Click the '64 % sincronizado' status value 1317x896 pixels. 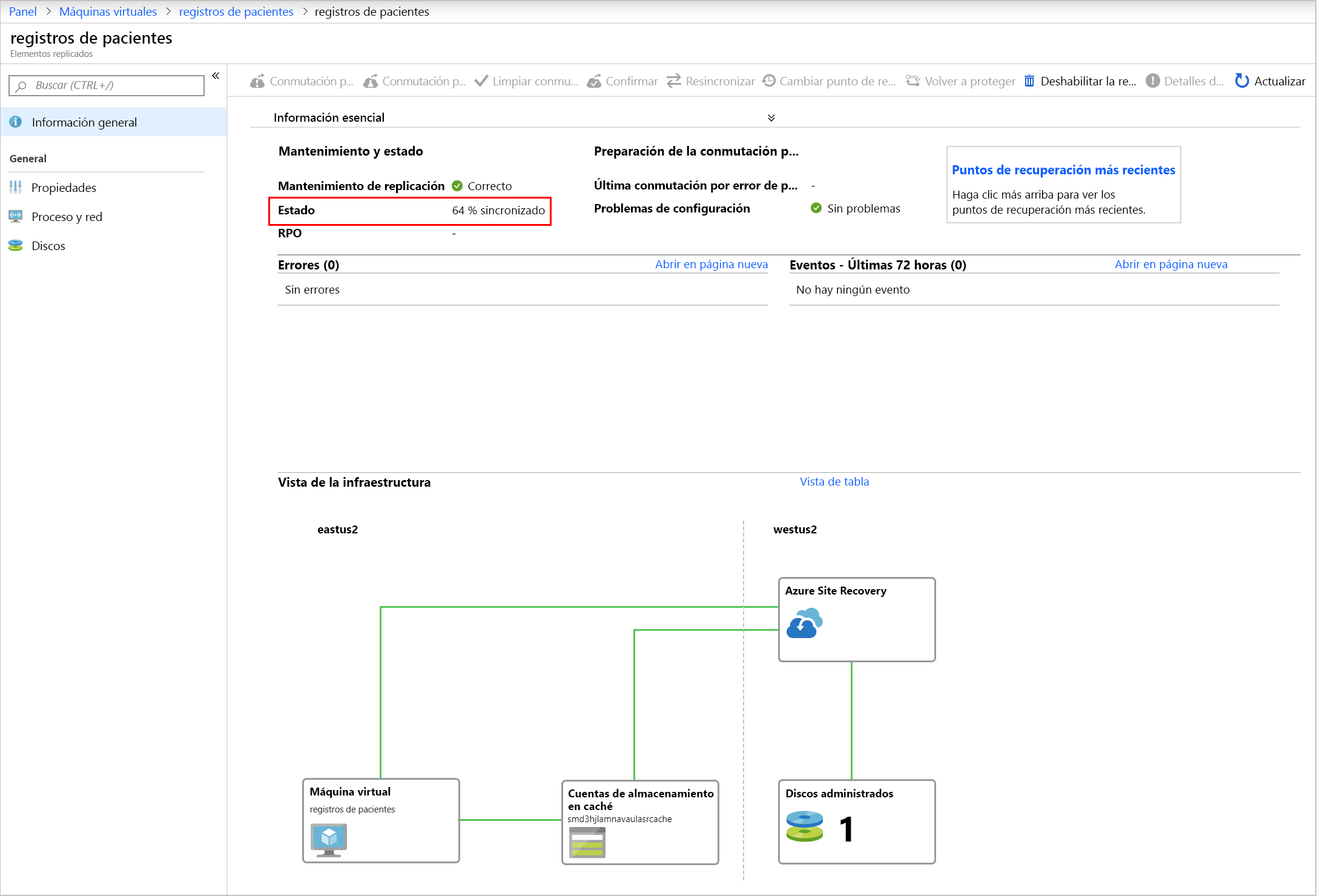[498, 210]
